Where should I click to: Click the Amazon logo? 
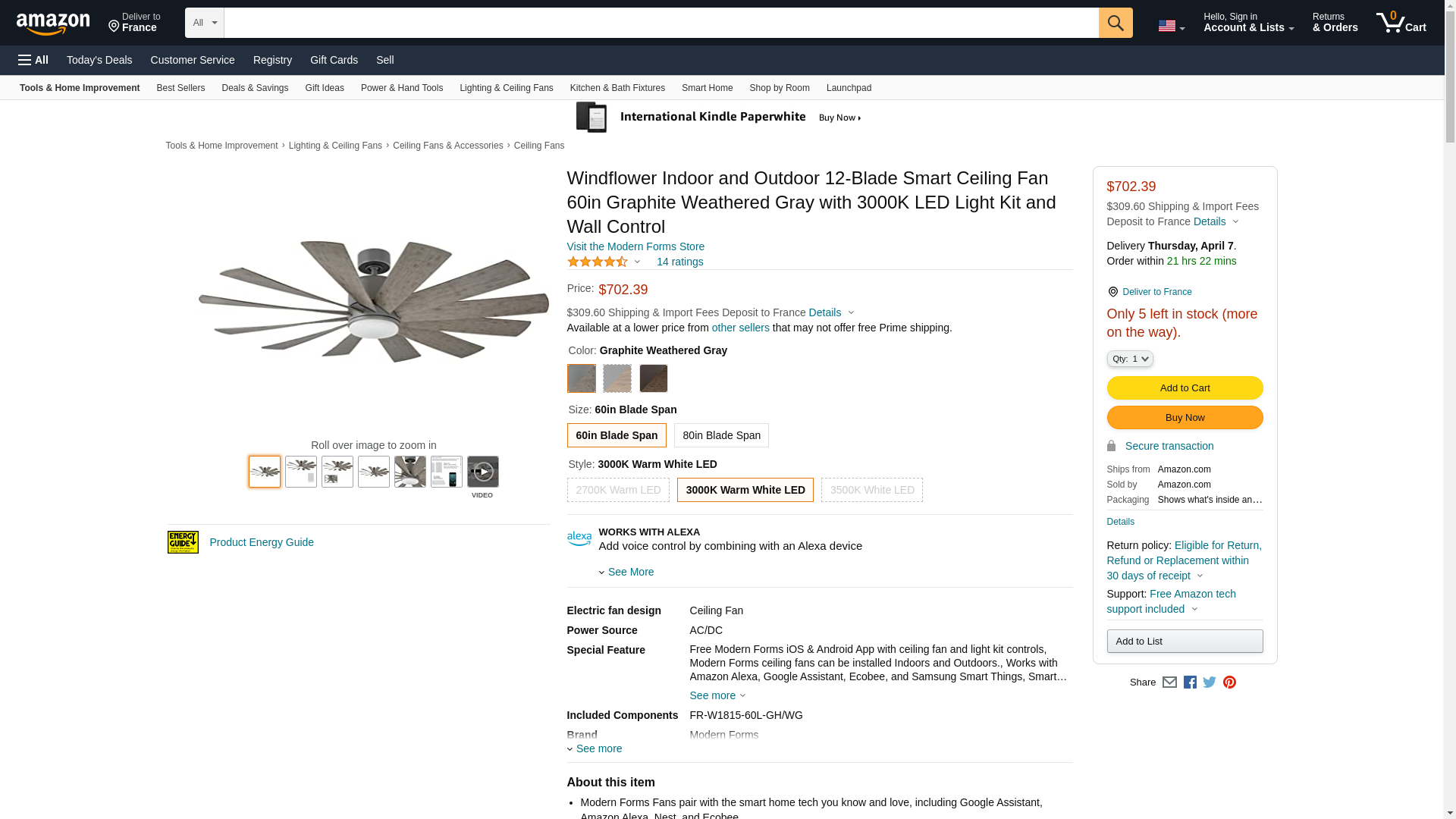[x=53, y=24]
